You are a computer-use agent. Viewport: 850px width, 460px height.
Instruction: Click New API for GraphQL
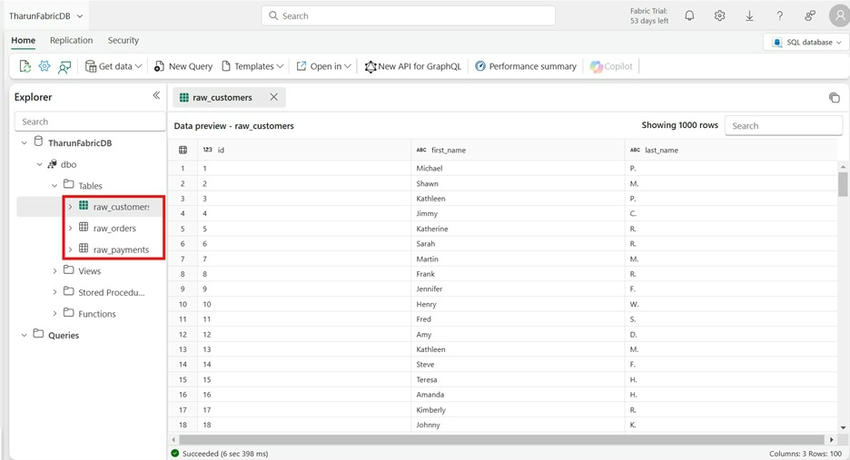[413, 66]
